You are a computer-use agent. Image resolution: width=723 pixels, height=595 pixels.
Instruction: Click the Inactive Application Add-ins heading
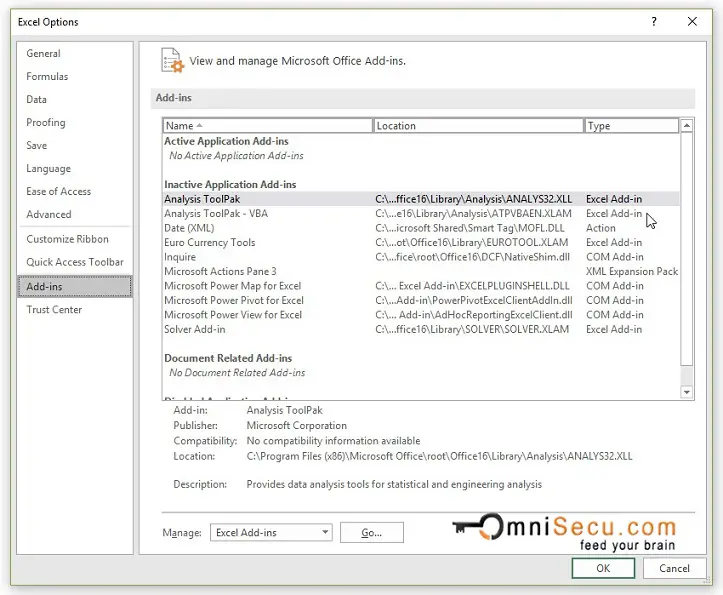pos(230,184)
